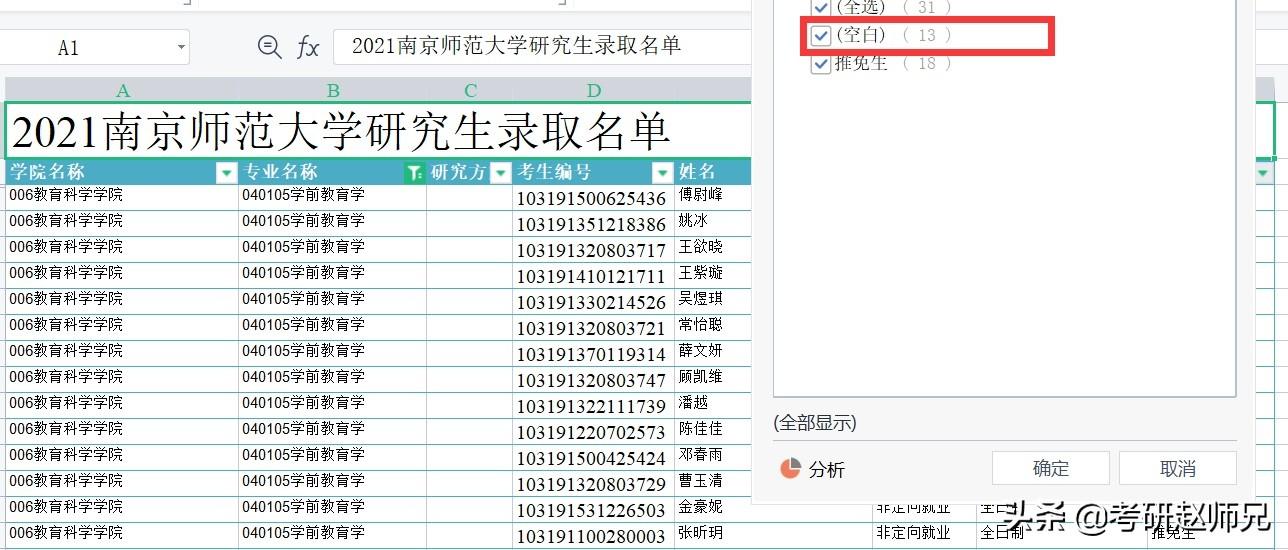Screen dimensions: 1288x550
Task: Click the (全部显示) link
Action: pos(815,423)
